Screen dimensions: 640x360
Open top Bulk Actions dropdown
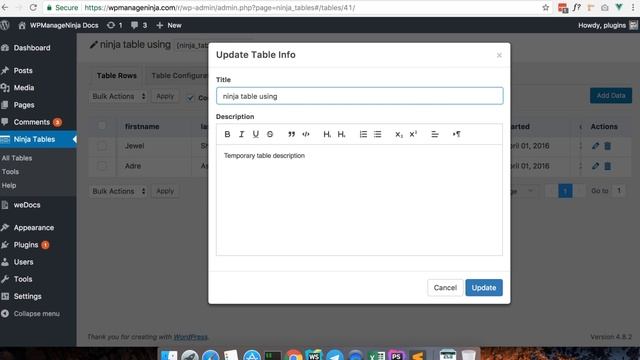(x=118, y=96)
